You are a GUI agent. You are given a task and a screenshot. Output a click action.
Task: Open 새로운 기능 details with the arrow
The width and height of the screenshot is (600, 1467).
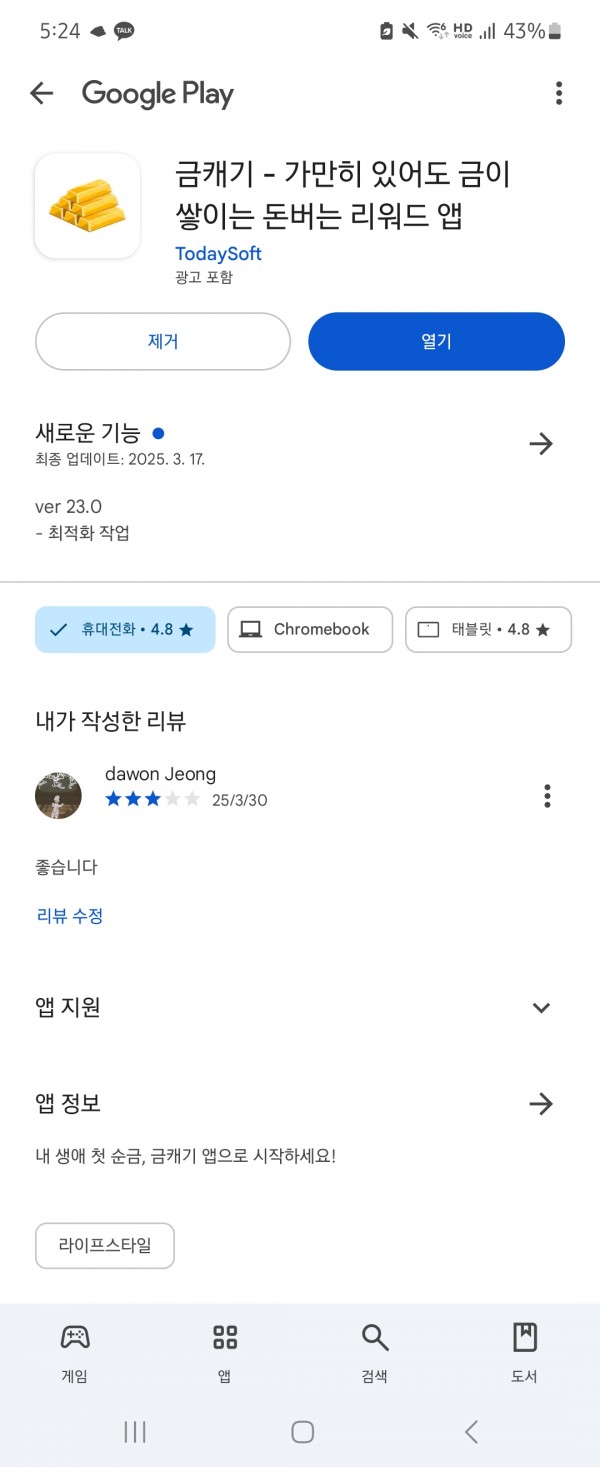pos(541,443)
